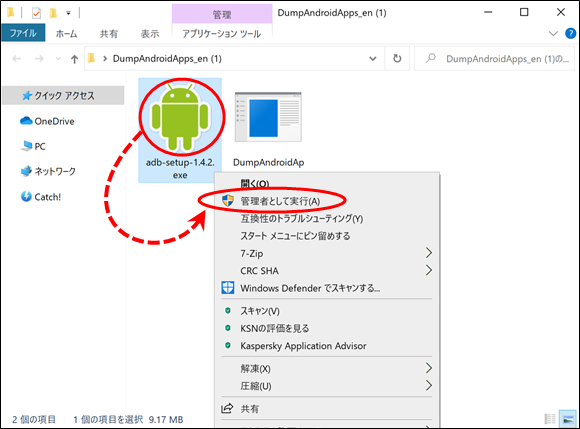Click the star icon for クイック アクセス
The width and height of the screenshot is (580, 429).
[x=27, y=96]
